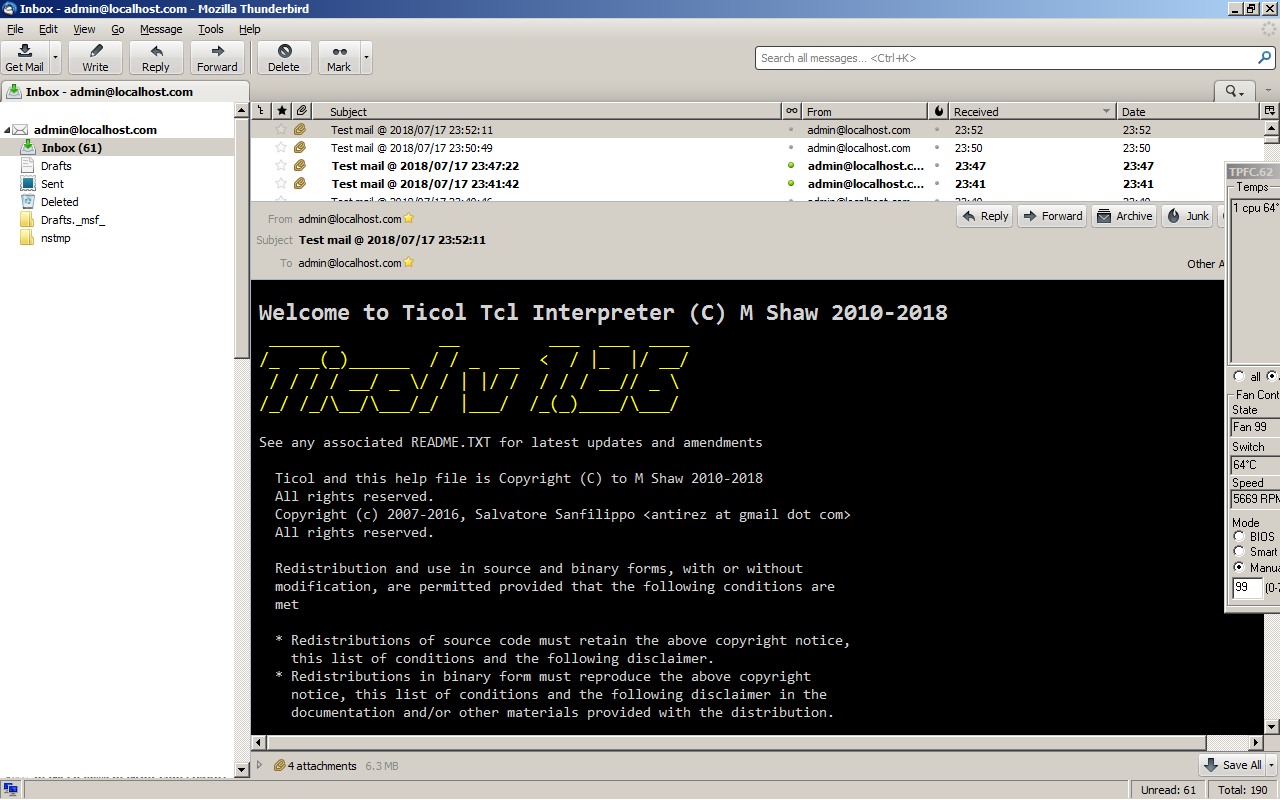This screenshot has width=1280, height=800.
Task: Sort by the read-status glasses column
Action: 792,111
